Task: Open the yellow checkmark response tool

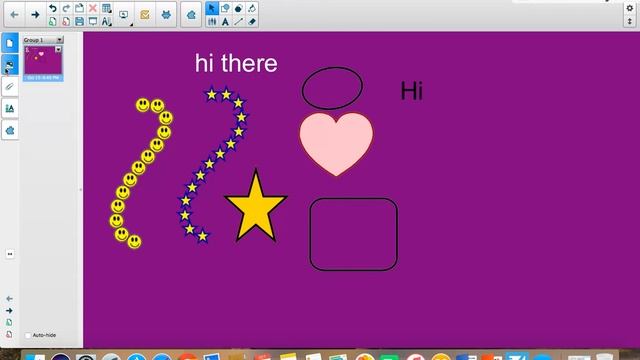Action: (x=145, y=15)
